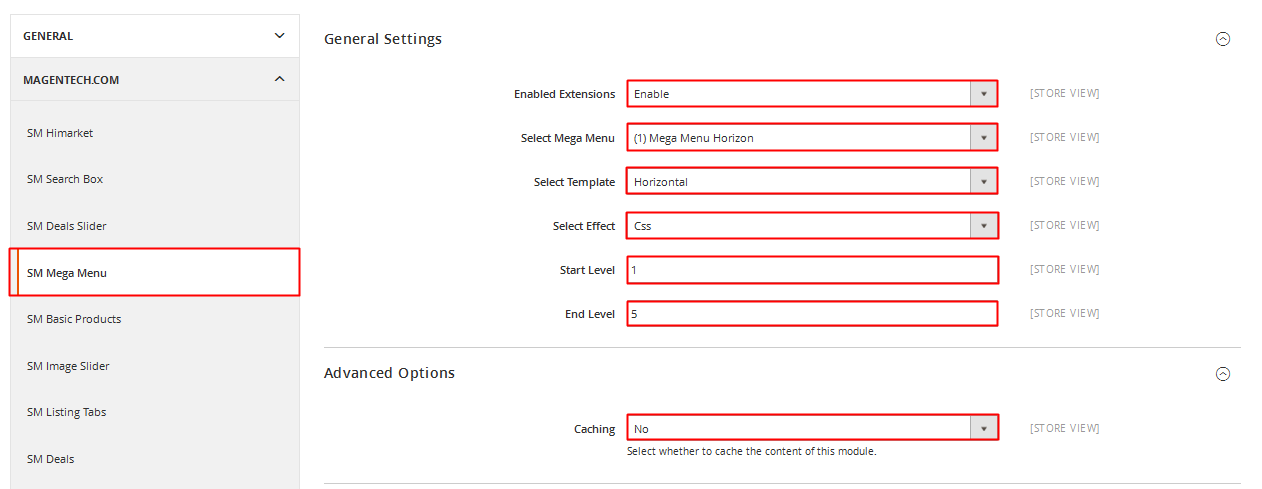
Task: Click the End Level input field
Action: (x=812, y=314)
